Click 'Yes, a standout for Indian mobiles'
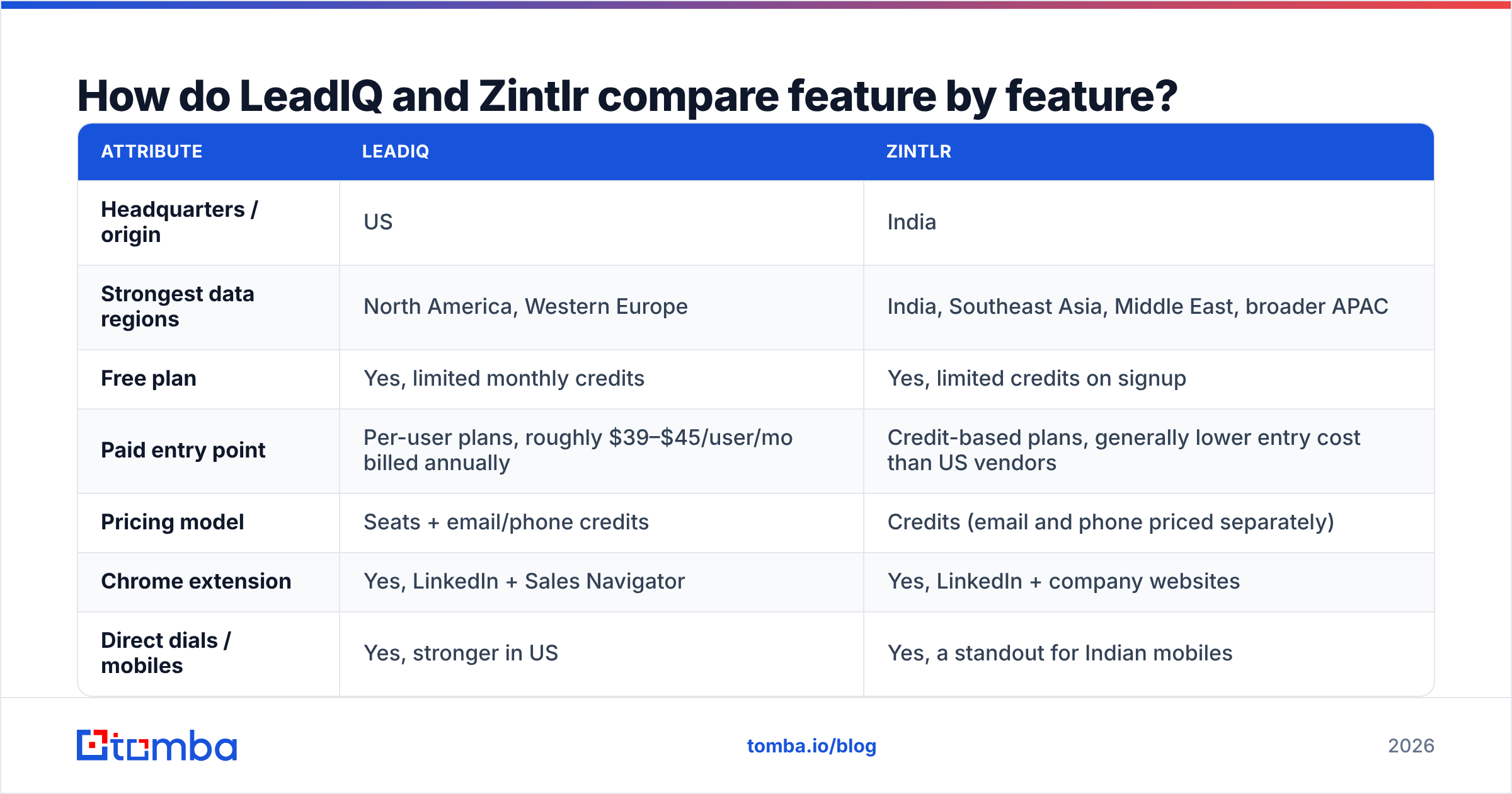This screenshot has width=1512, height=794. [1060, 653]
